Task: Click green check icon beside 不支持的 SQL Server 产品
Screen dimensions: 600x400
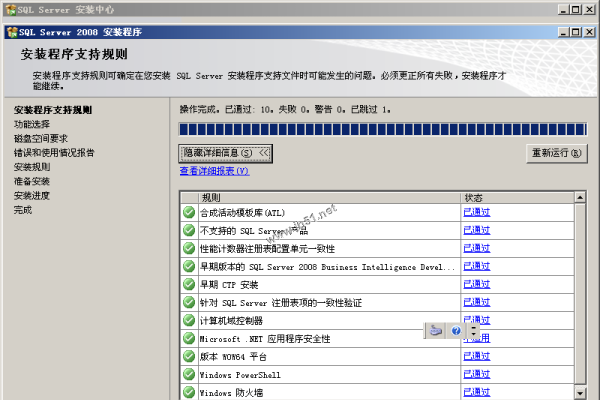Action: point(189,230)
